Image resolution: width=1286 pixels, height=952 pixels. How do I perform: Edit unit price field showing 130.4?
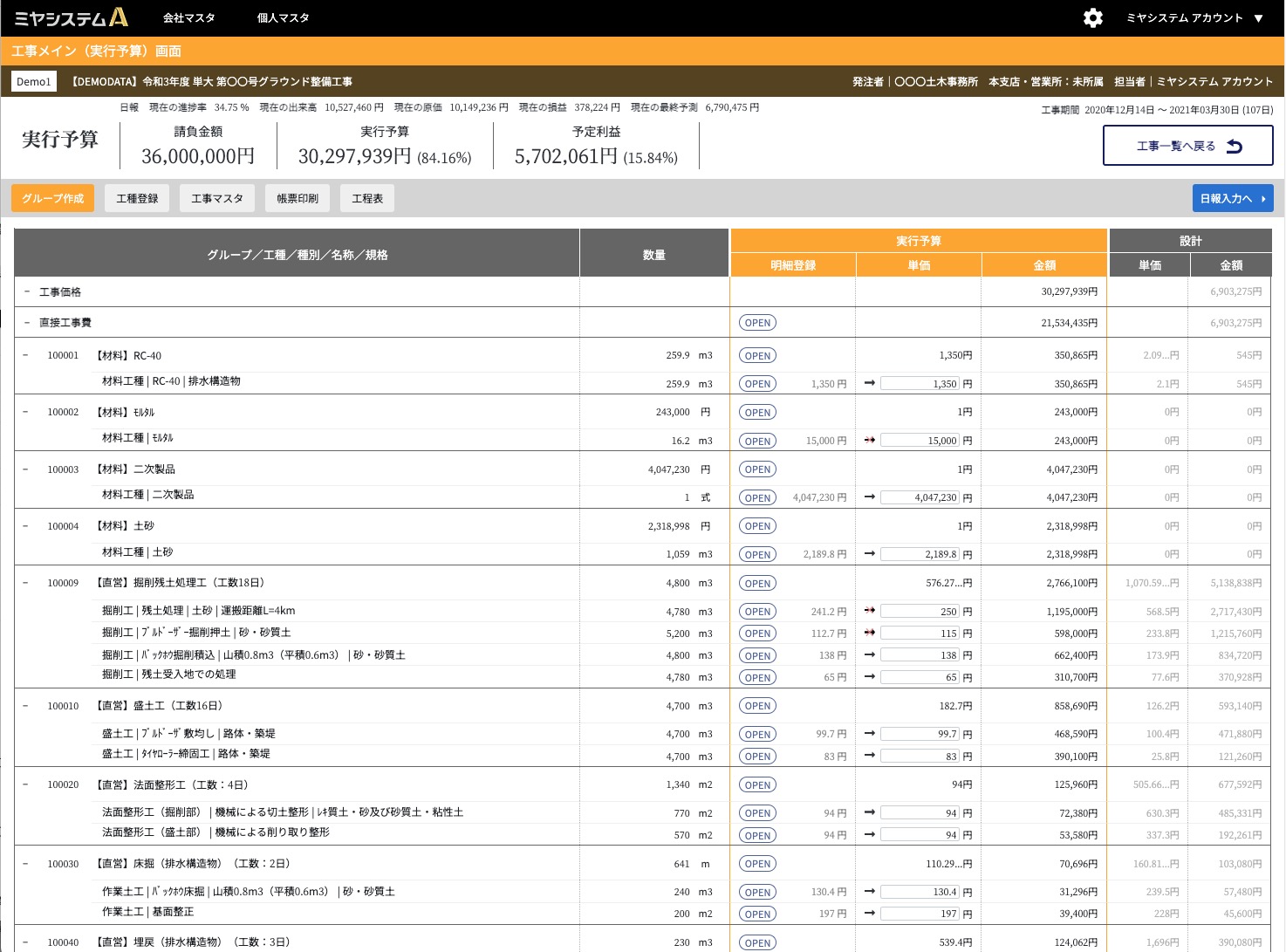point(920,891)
